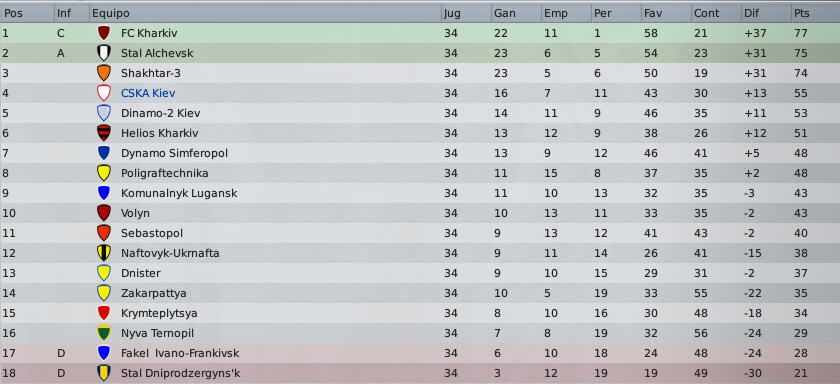Select the Fakel Ivano-Frankivsk relegation row

tap(420, 353)
